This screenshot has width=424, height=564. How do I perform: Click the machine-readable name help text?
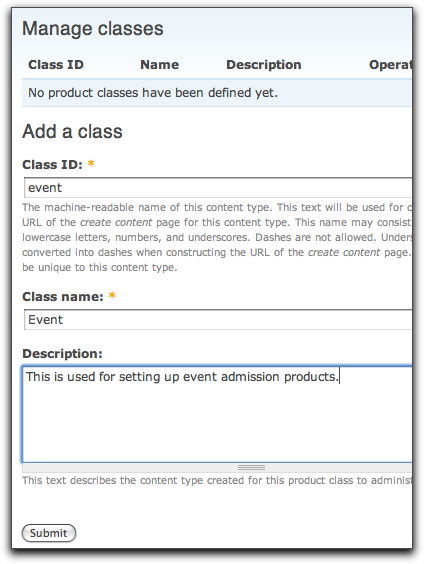click(x=217, y=237)
